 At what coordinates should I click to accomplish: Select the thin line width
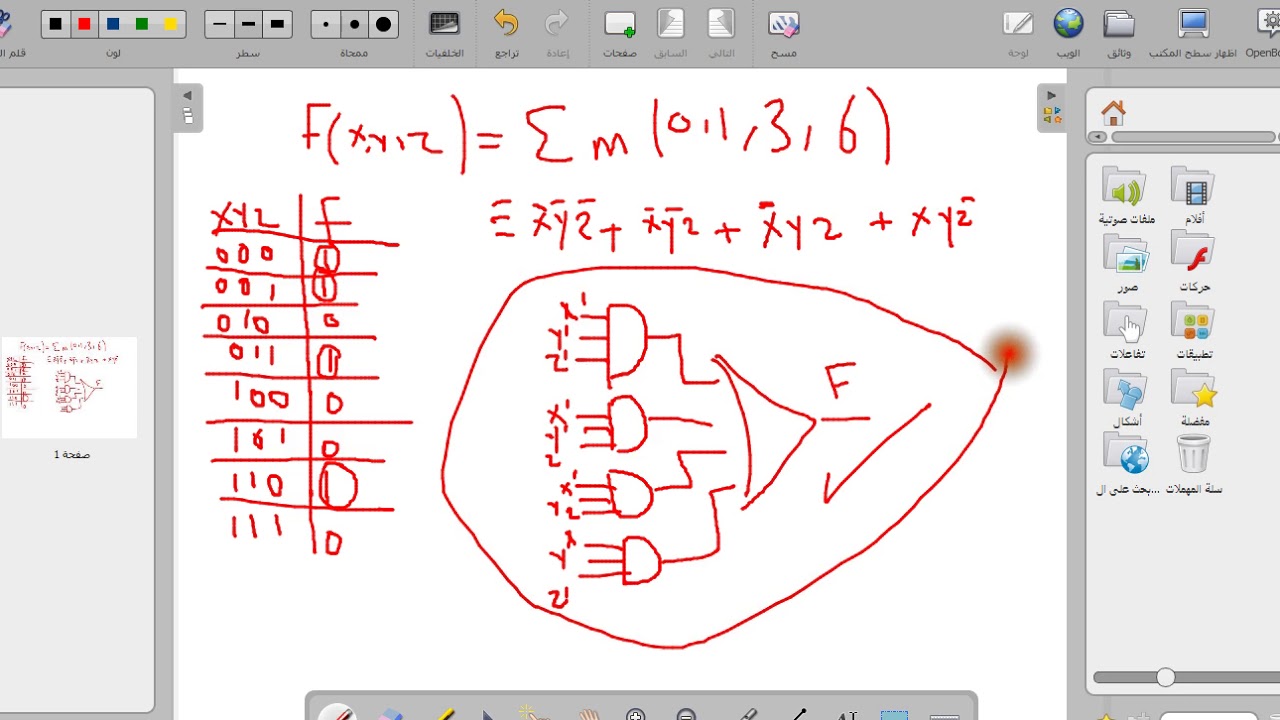click(x=220, y=25)
